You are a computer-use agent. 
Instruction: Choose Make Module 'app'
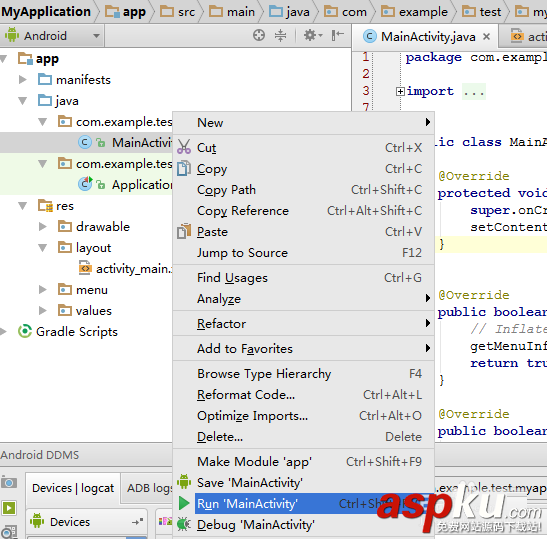click(304, 462)
